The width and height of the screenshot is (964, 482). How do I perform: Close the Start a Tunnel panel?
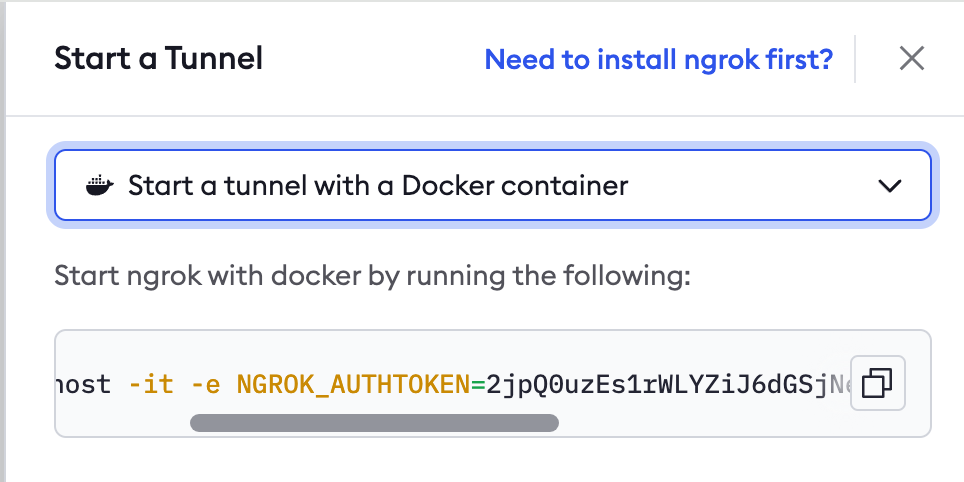tap(911, 59)
